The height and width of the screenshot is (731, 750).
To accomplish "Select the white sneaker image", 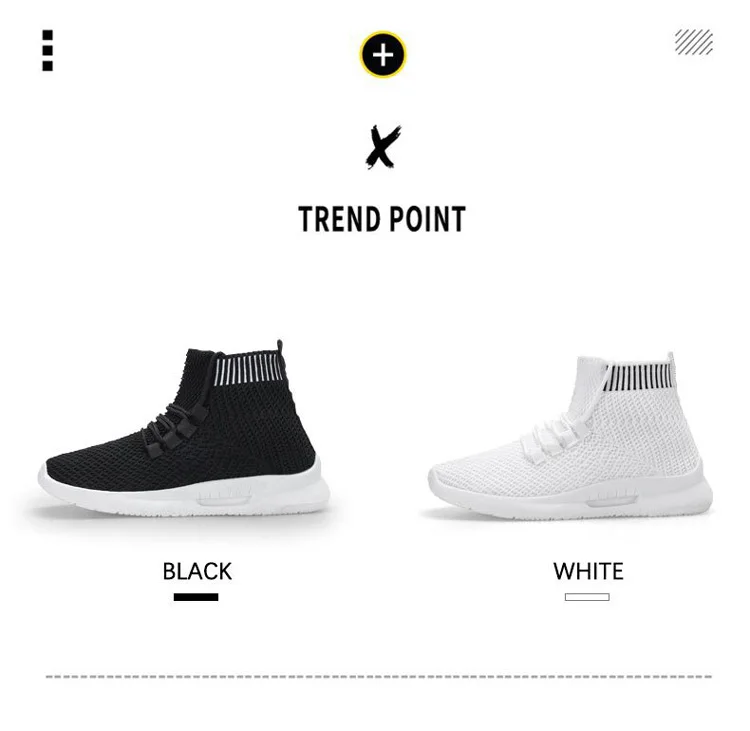I will (x=571, y=436).
